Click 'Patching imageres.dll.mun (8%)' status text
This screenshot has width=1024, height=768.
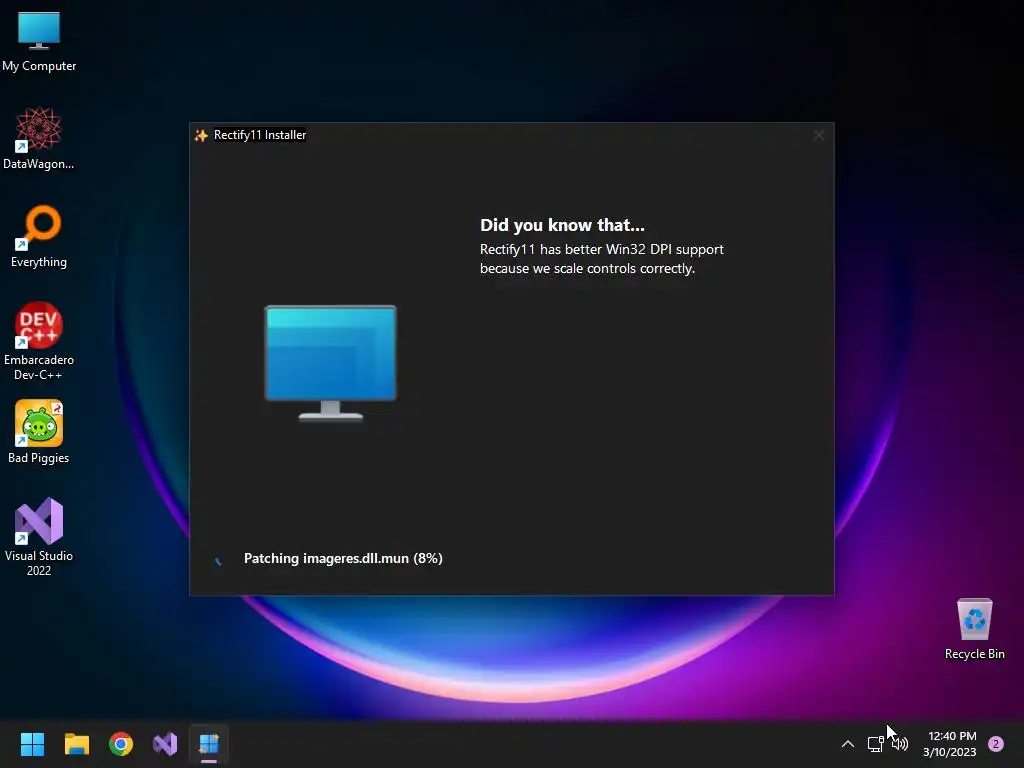pyautogui.click(x=343, y=558)
